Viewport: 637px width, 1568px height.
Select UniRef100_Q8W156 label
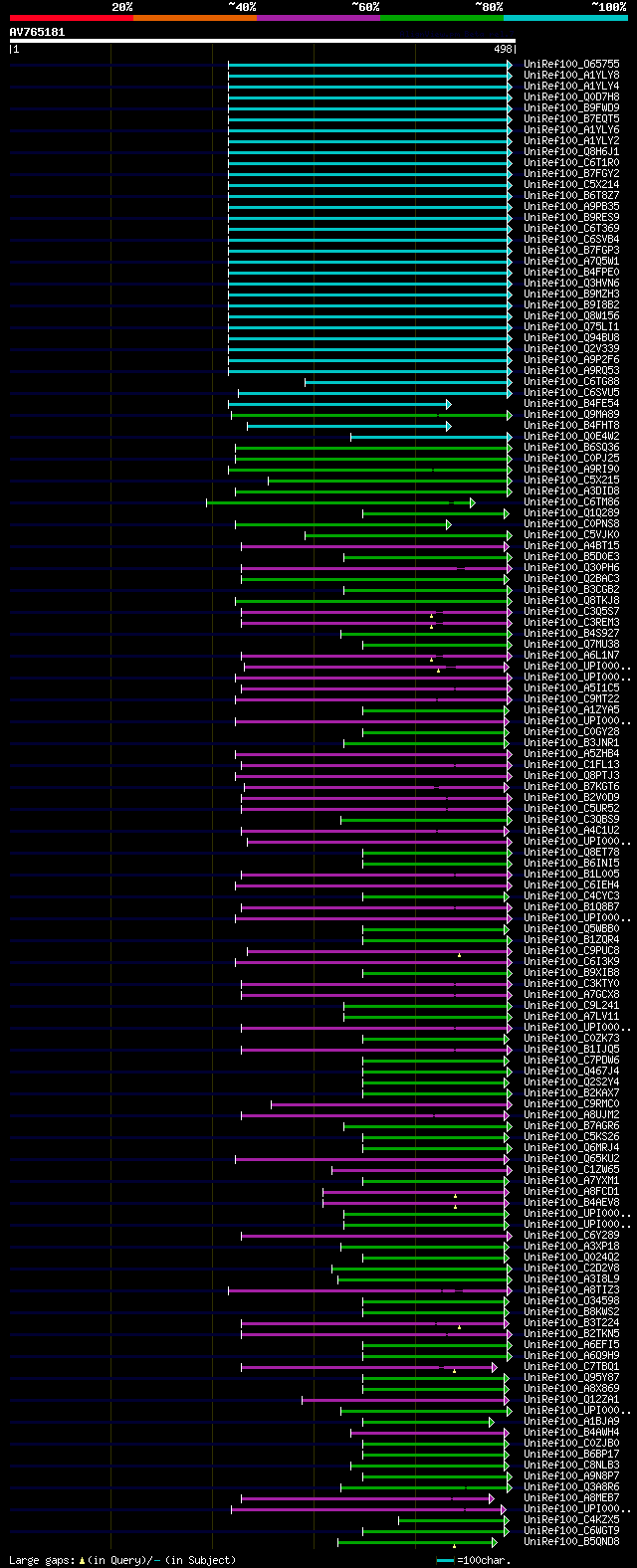pos(572,316)
